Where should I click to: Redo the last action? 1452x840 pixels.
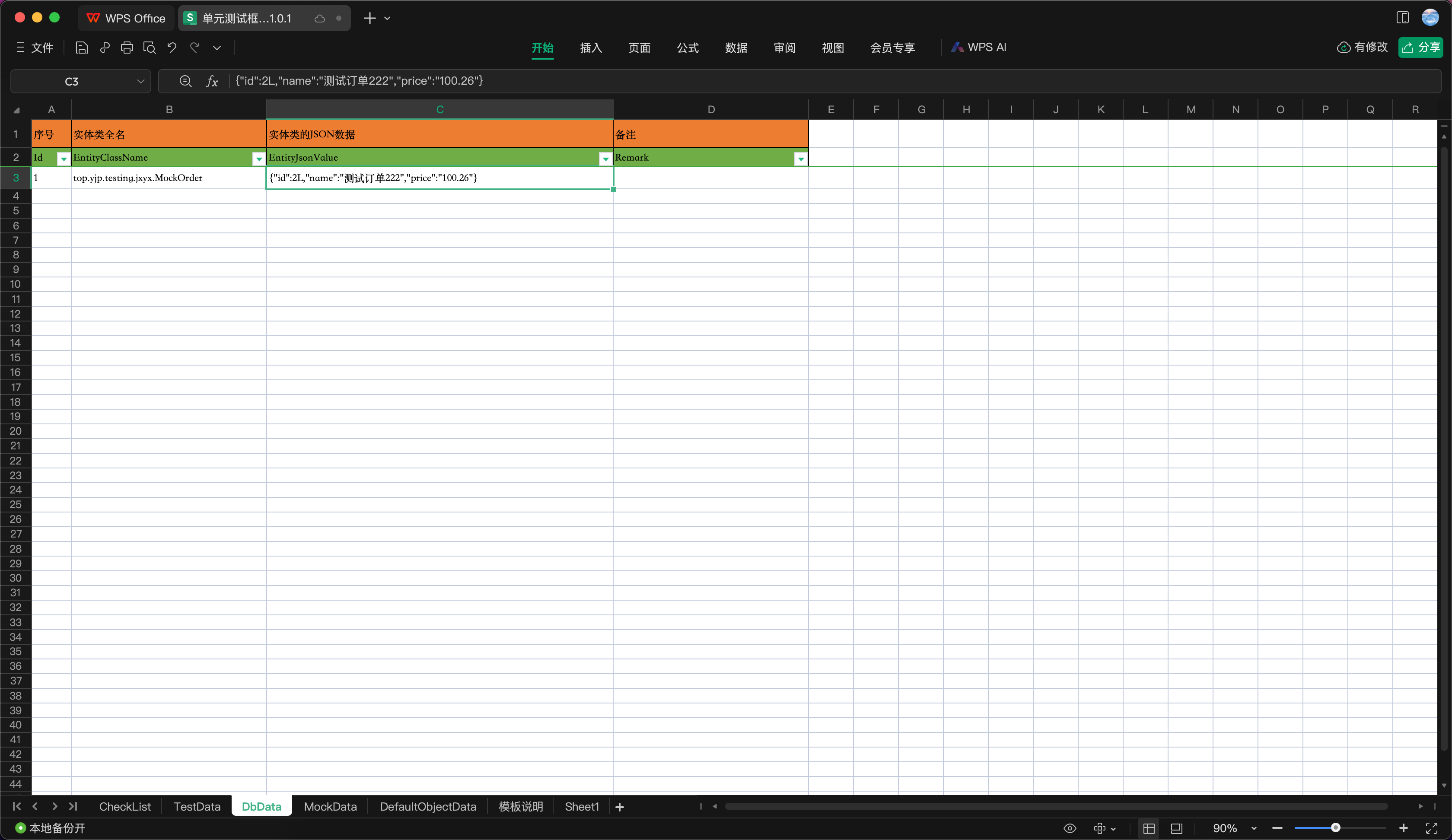point(195,48)
